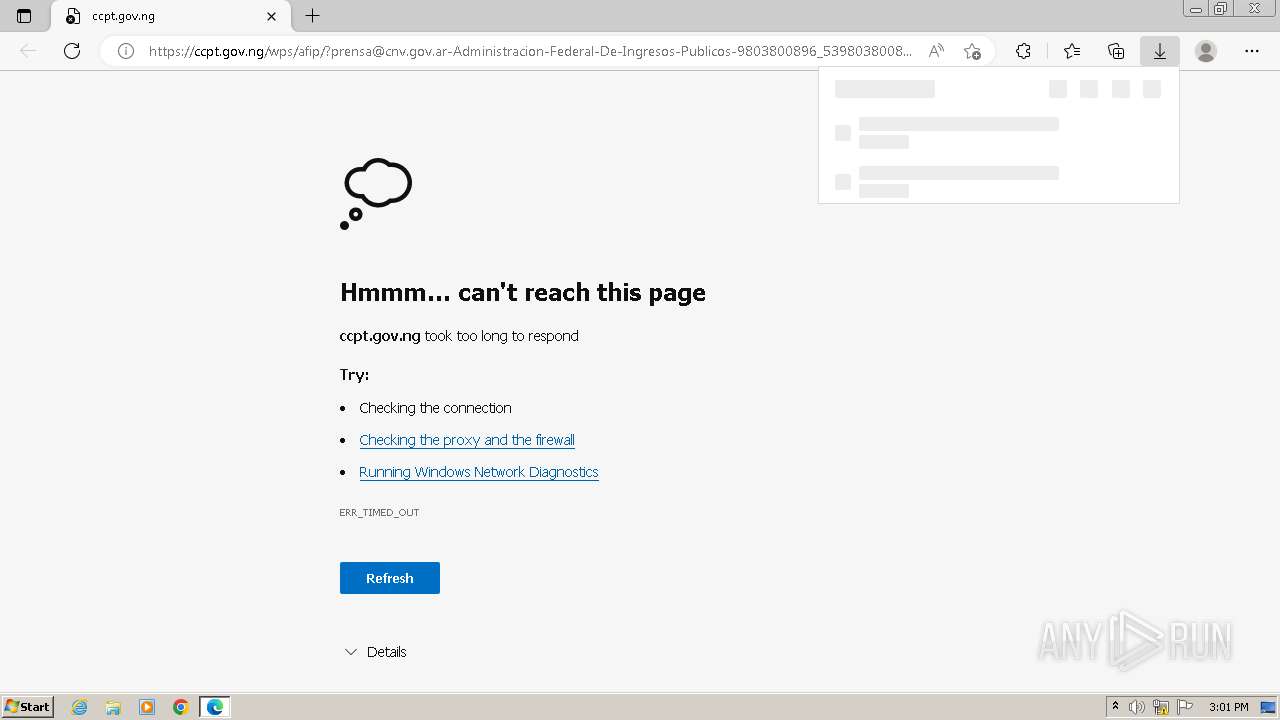The height and width of the screenshot is (720, 1280).
Task: Click the address bar URL field
Action: tap(530, 51)
